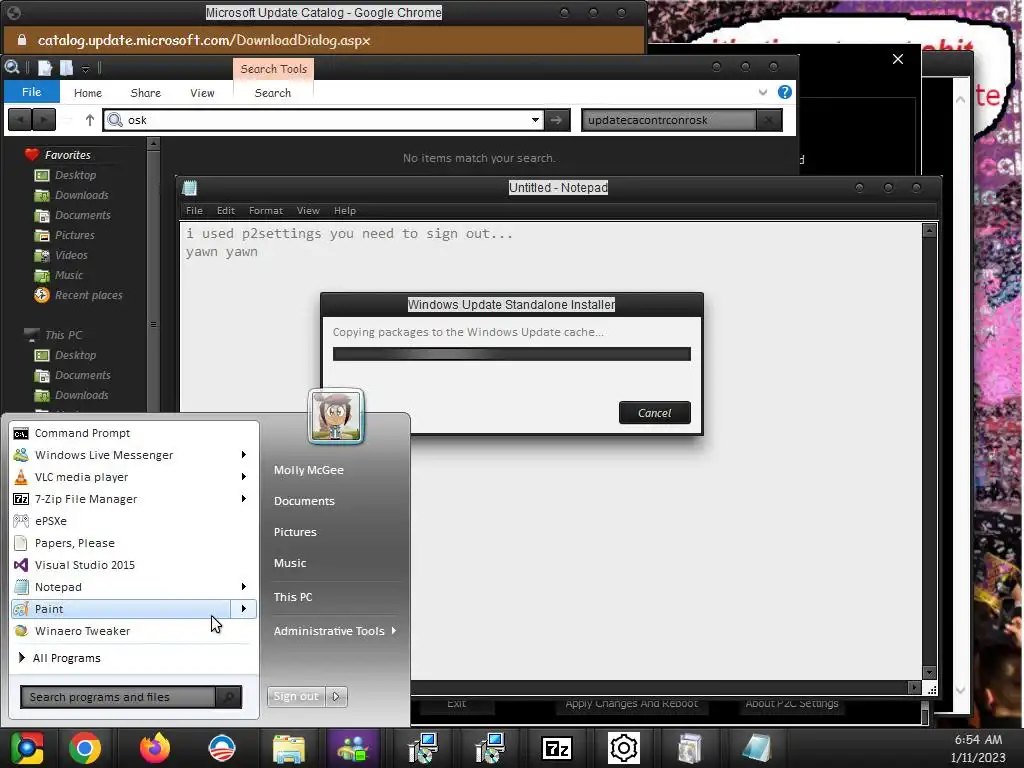Open Notepad Edit menu
Viewport: 1024px width, 768px height.
226,210
